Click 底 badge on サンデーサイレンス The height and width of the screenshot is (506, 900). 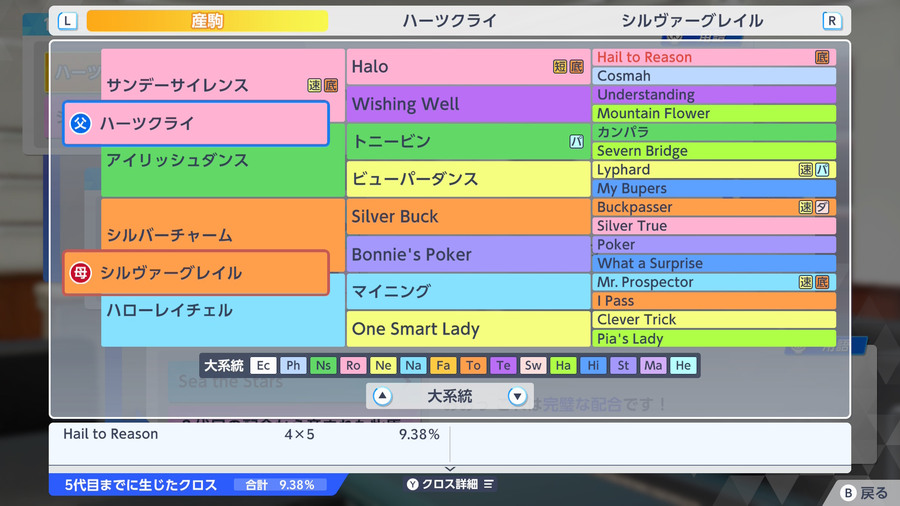[x=331, y=85]
